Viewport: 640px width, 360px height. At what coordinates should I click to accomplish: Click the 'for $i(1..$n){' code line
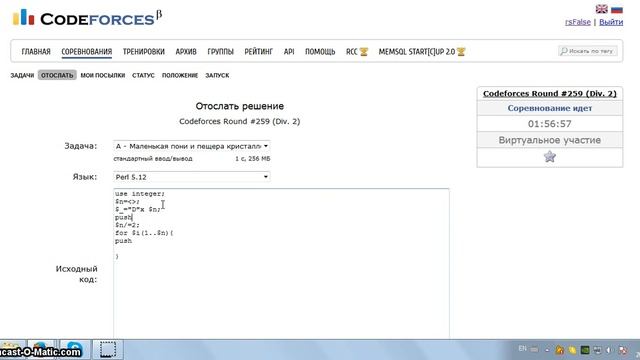tap(144, 233)
